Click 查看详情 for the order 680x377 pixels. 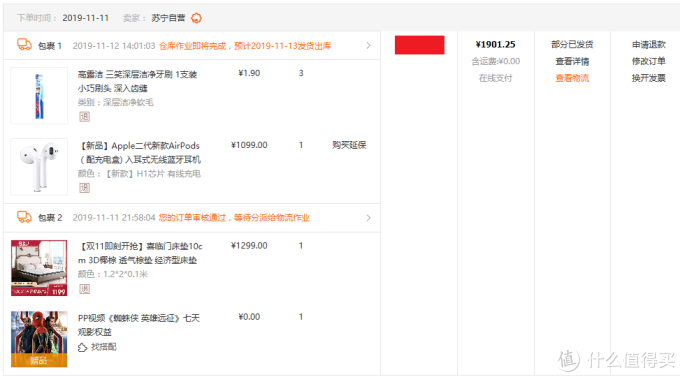(x=572, y=61)
